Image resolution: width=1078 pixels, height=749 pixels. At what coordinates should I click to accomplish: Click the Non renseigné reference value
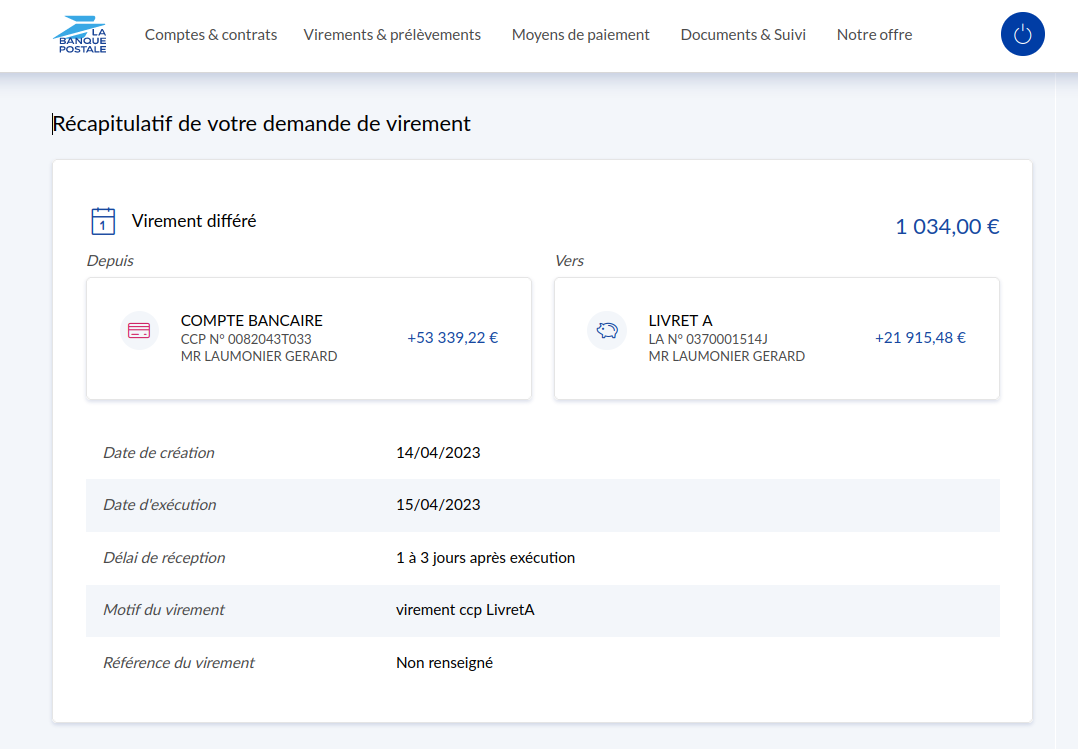(x=444, y=663)
